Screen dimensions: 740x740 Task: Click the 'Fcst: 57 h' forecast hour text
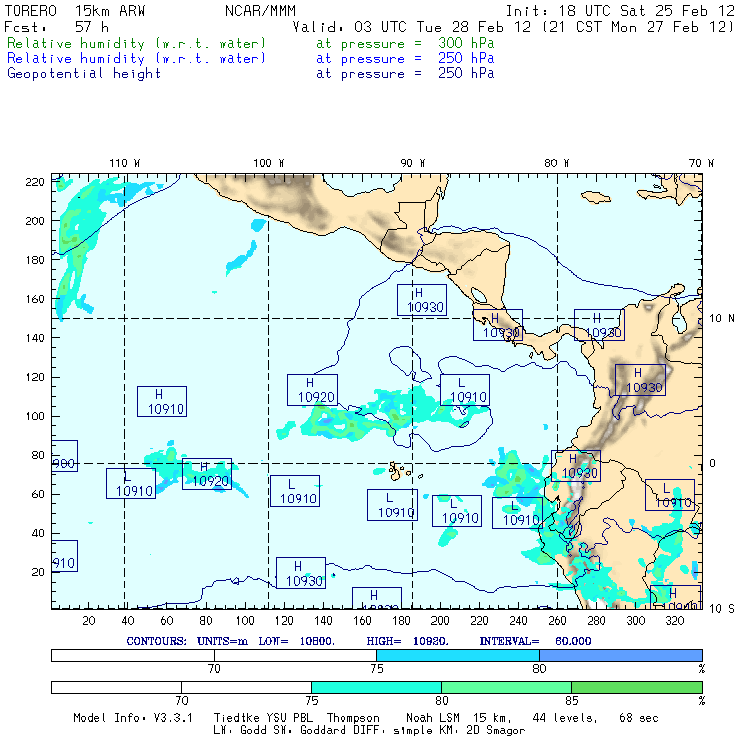click(56, 27)
